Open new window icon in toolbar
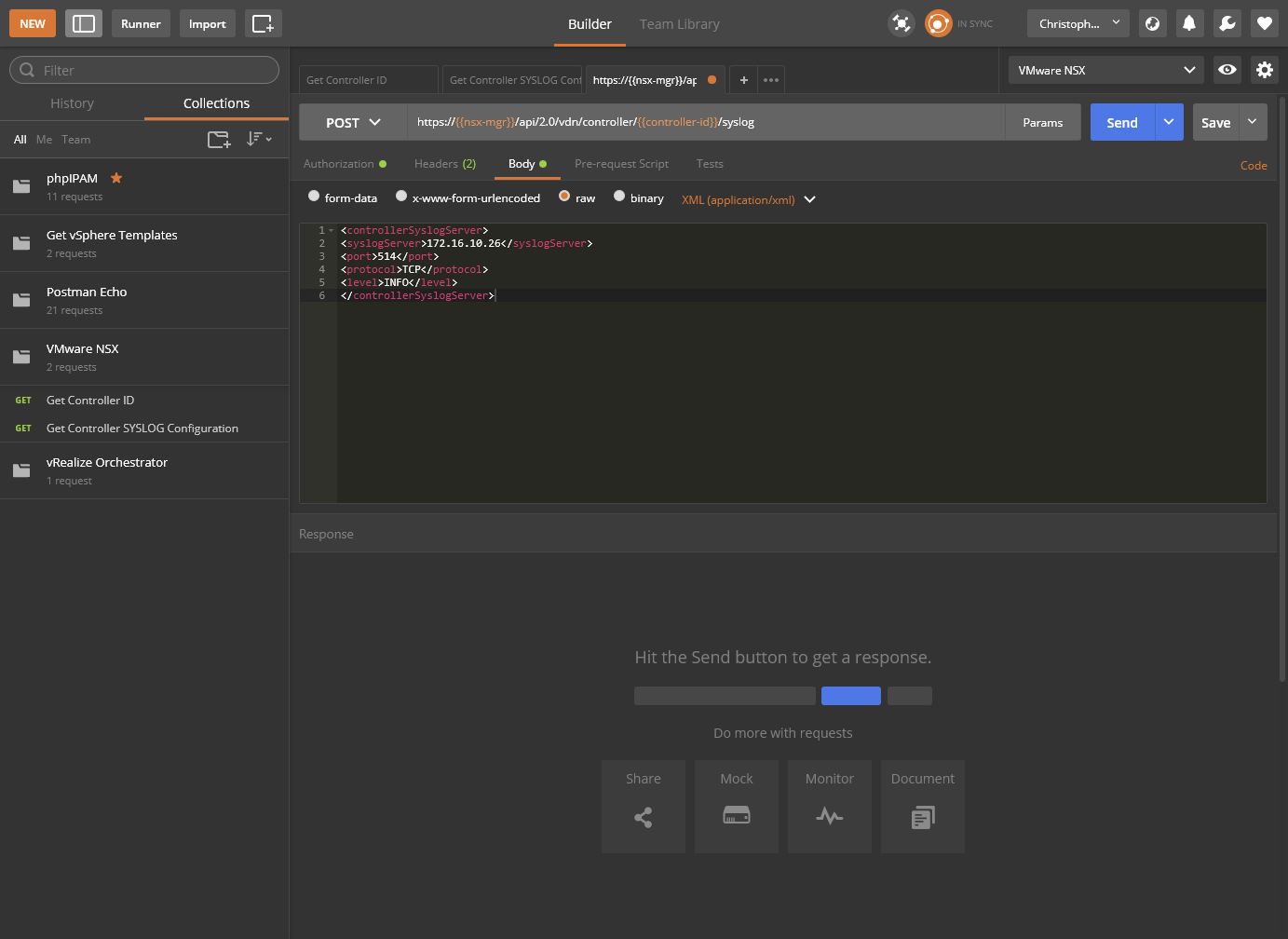1288x939 pixels. [263, 24]
